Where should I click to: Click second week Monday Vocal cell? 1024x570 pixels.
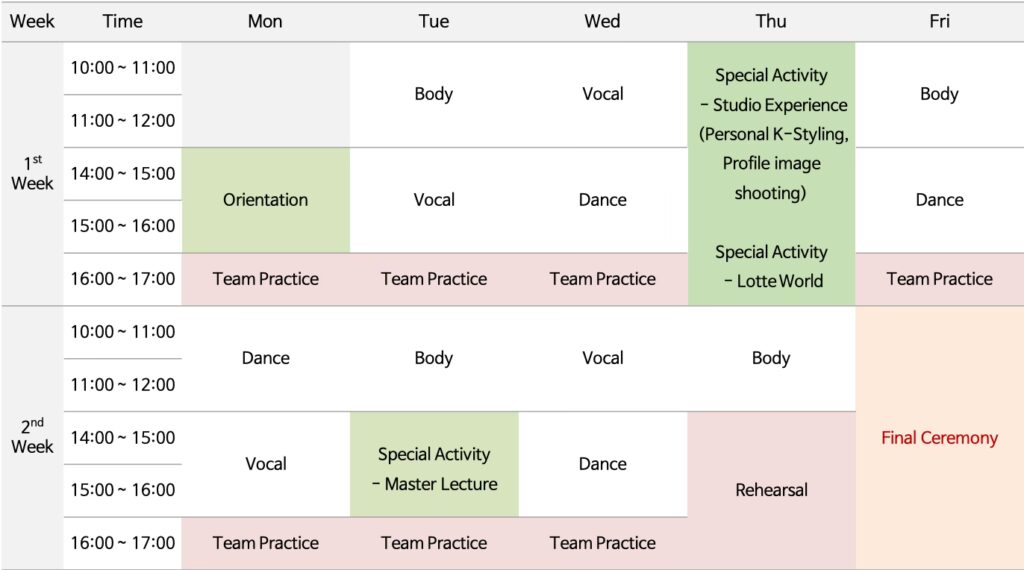click(x=265, y=464)
